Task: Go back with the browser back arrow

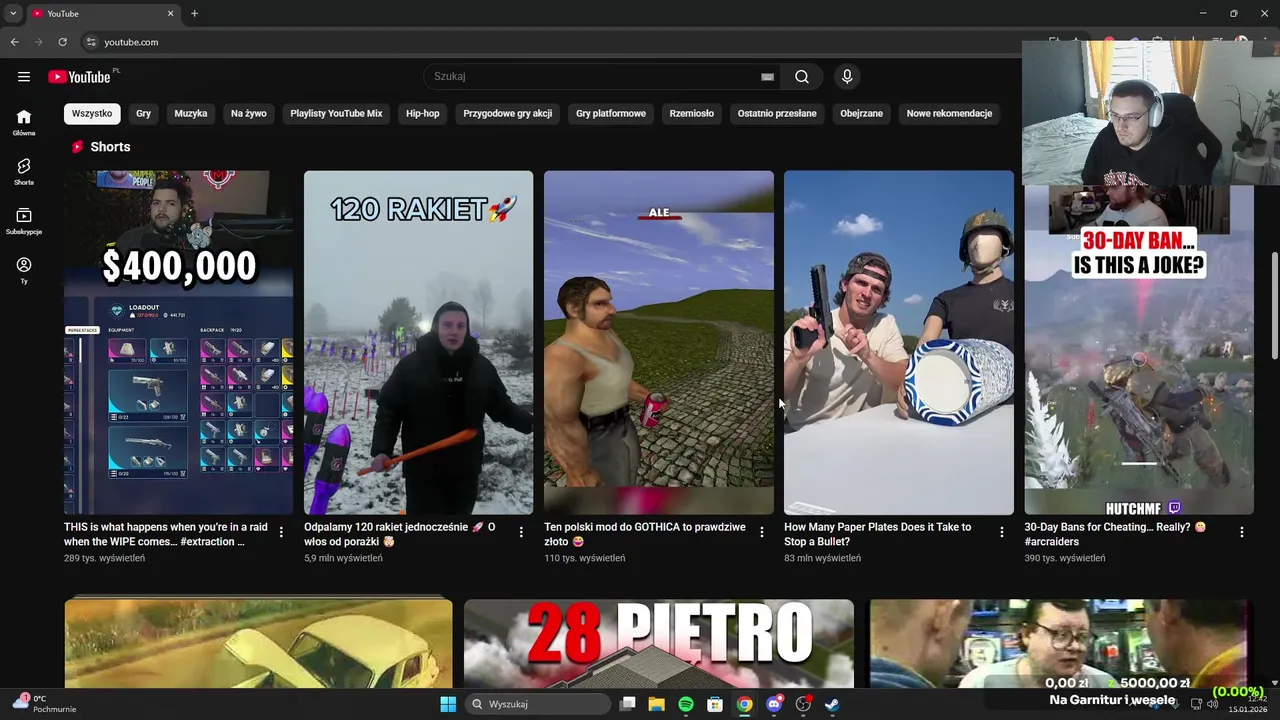Action: (14, 42)
